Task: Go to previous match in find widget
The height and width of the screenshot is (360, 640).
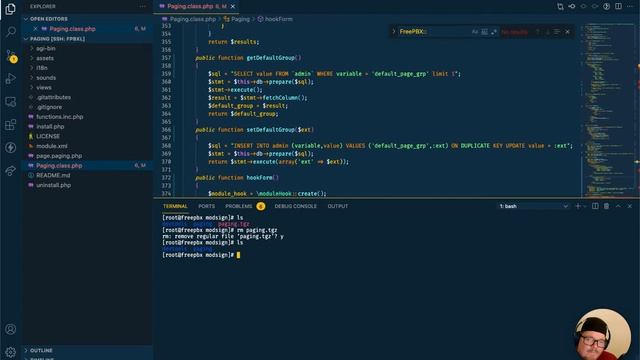Action: point(538,32)
